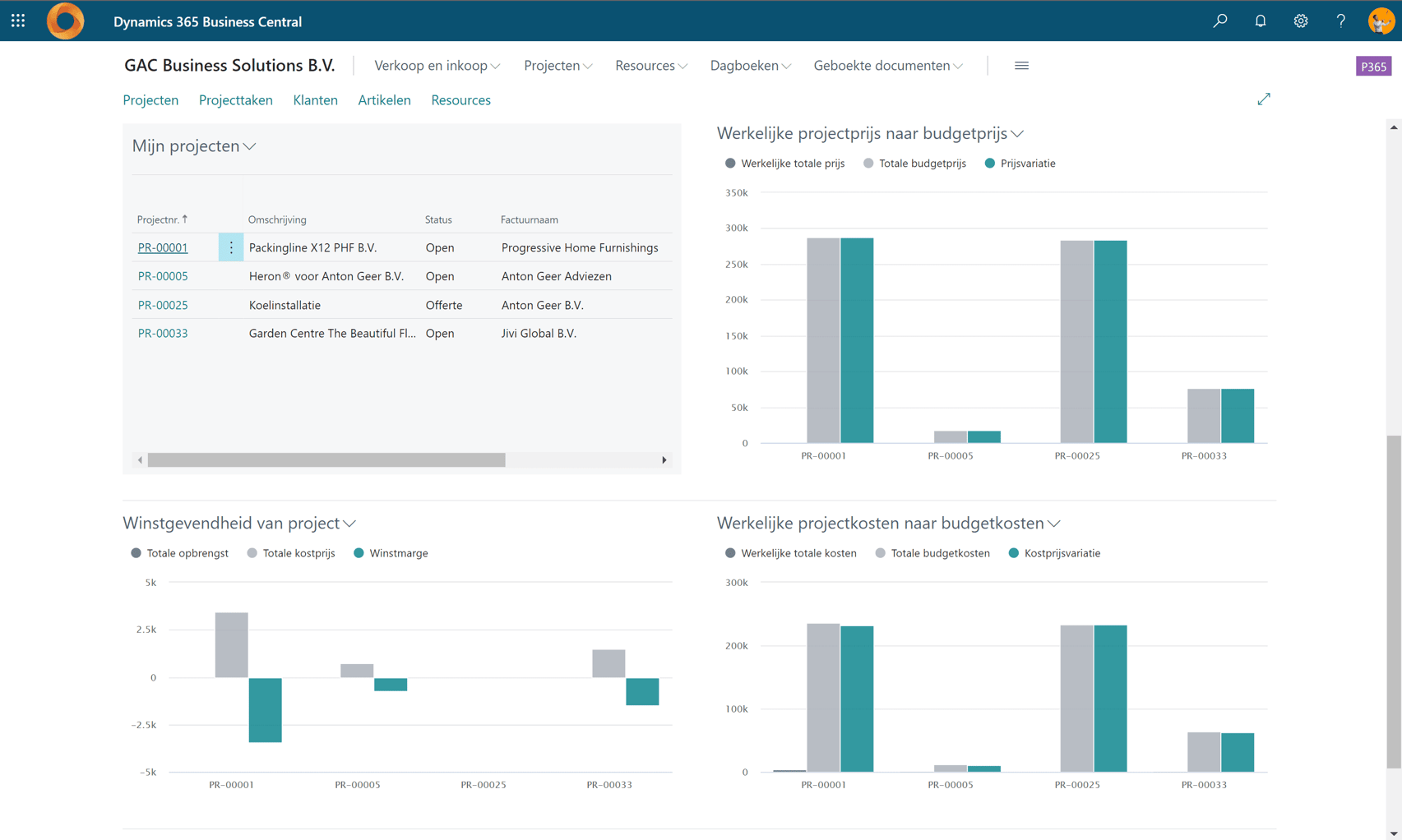The height and width of the screenshot is (840, 1402).
Task: Open the Werkelijke projectkosten naar budgetkosten chart menu
Action: 888,523
